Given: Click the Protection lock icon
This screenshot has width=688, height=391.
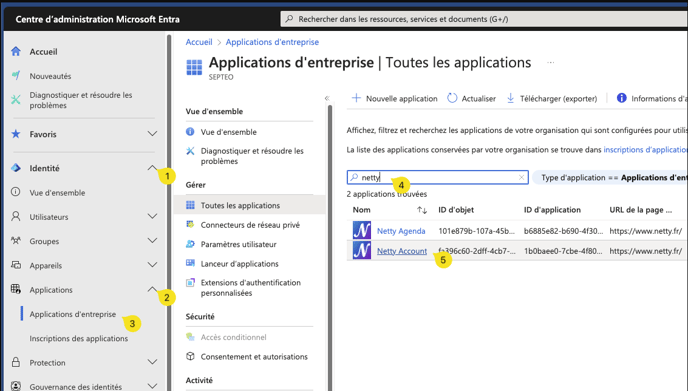Looking at the screenshot, I should pyautogui.click(x=16, y=362).
